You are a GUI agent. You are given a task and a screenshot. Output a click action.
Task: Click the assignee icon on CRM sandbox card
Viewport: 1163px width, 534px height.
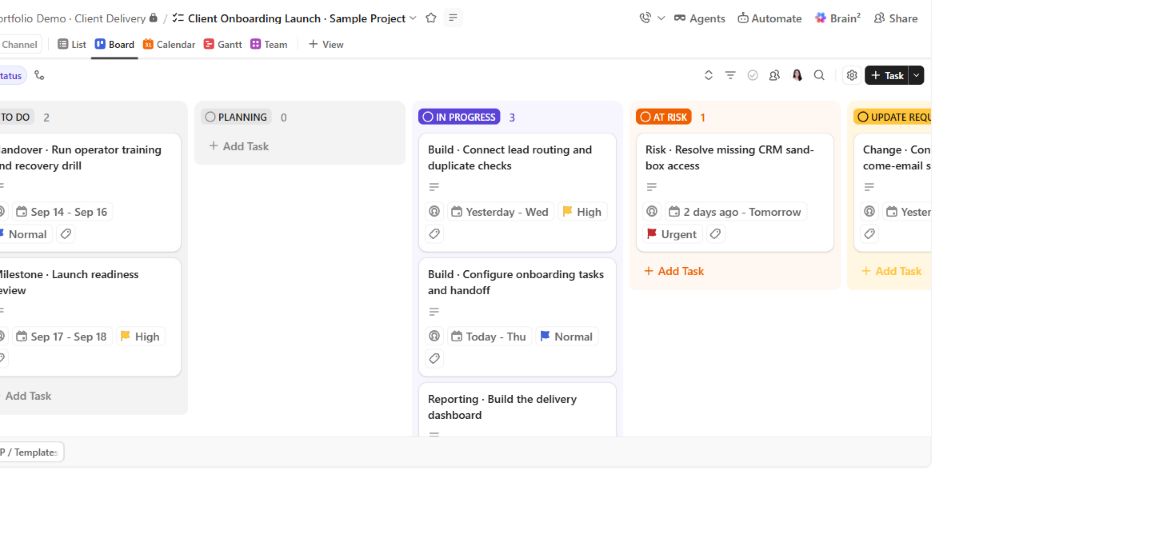pos(652,211)
